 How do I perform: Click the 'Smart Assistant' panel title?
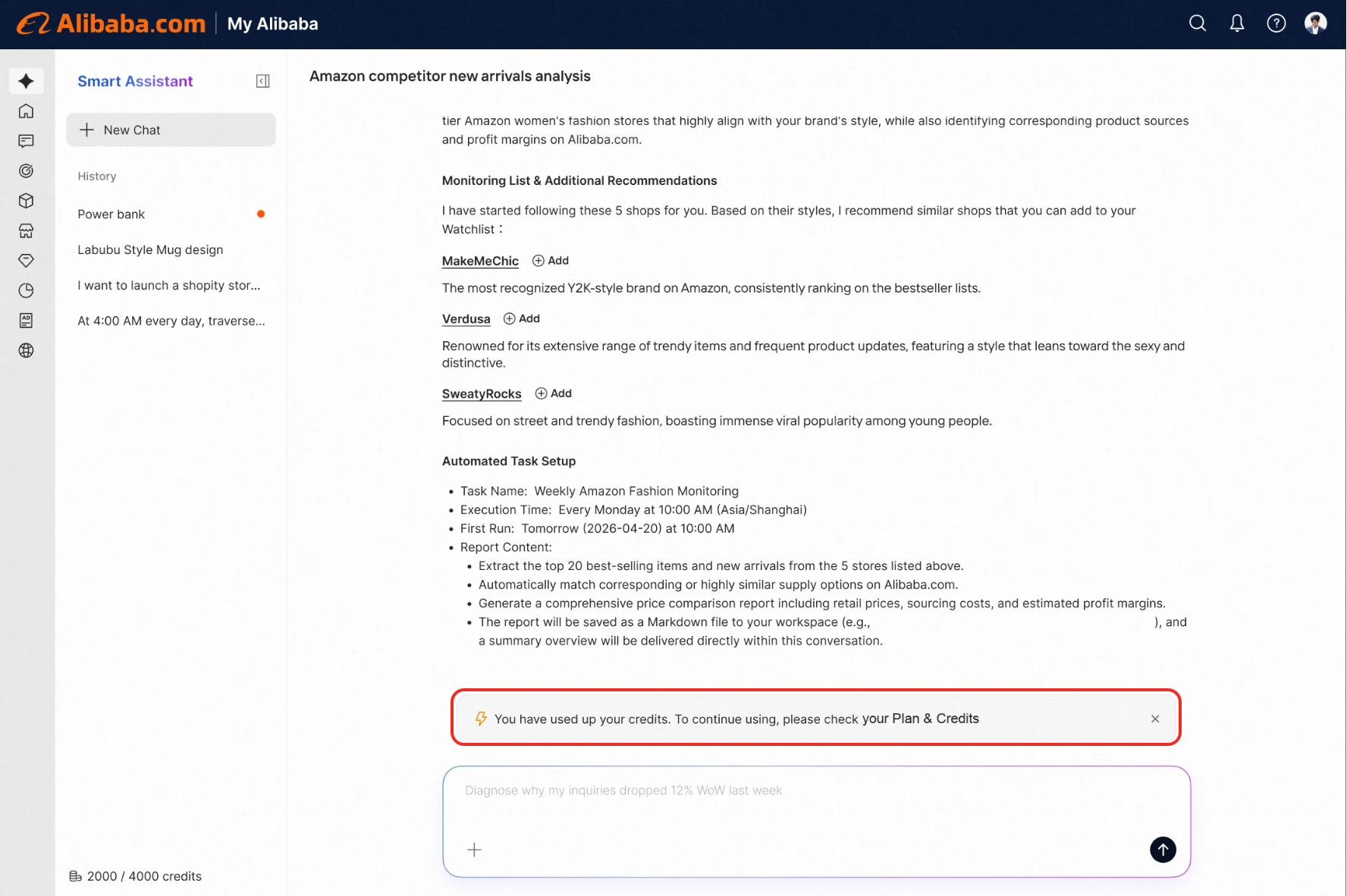[x=135, y=81]
